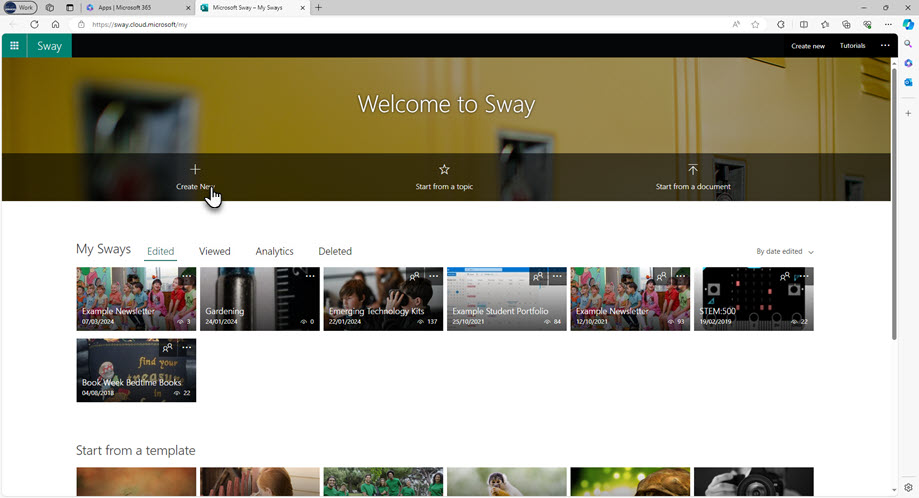Open Example Student Portfolio Sway
Screen dimensions: 919x498
[507, 299]
